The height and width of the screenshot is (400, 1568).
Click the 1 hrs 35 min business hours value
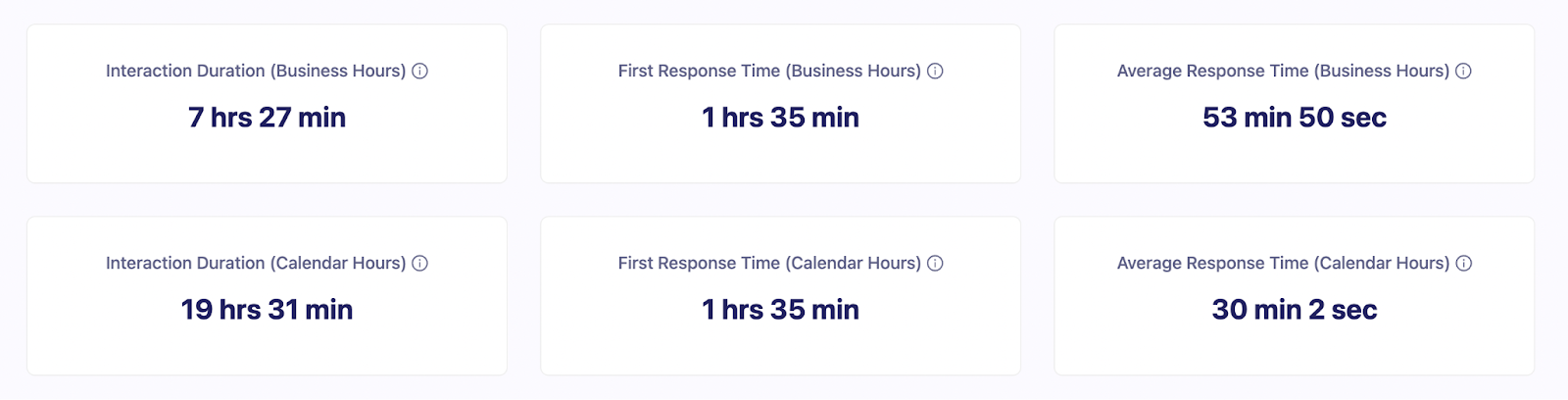(x=780, y=118)
